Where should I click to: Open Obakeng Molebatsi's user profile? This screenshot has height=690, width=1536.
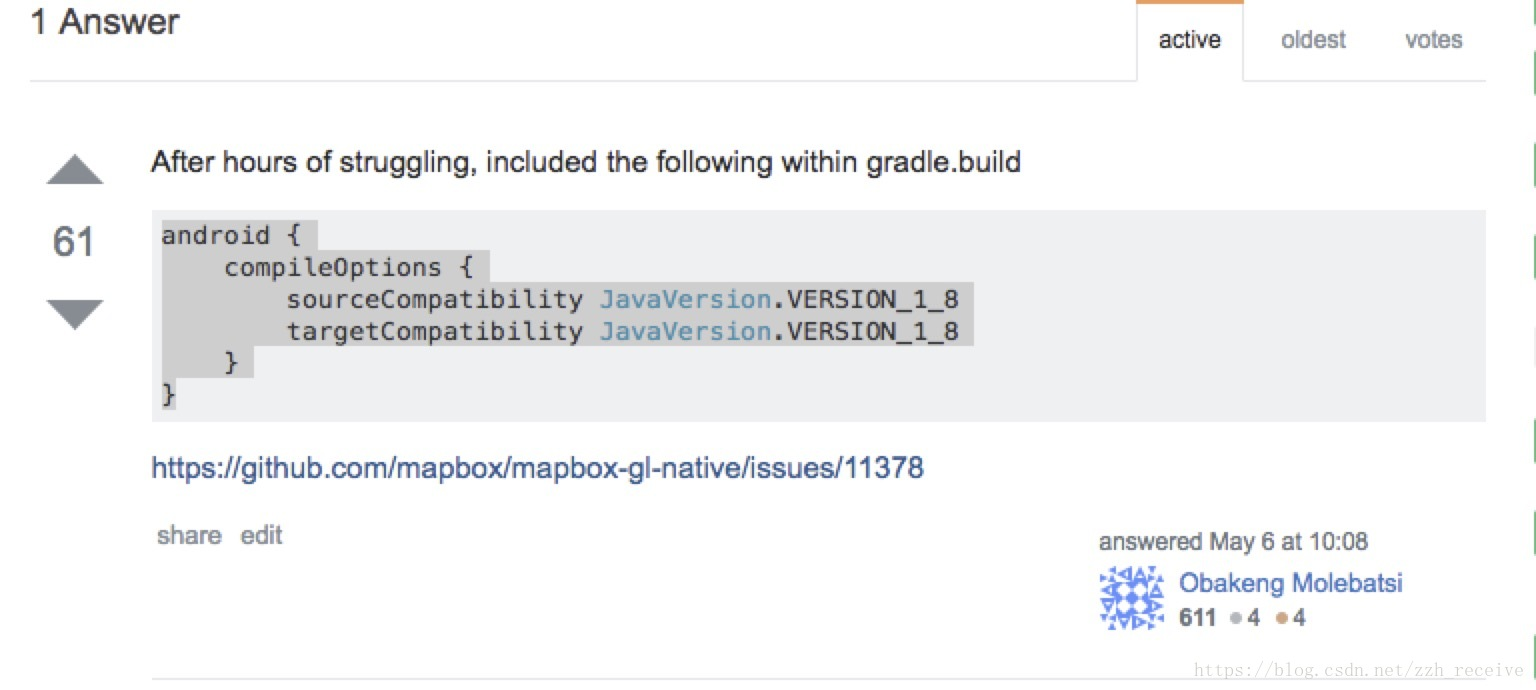(1290, 582)
